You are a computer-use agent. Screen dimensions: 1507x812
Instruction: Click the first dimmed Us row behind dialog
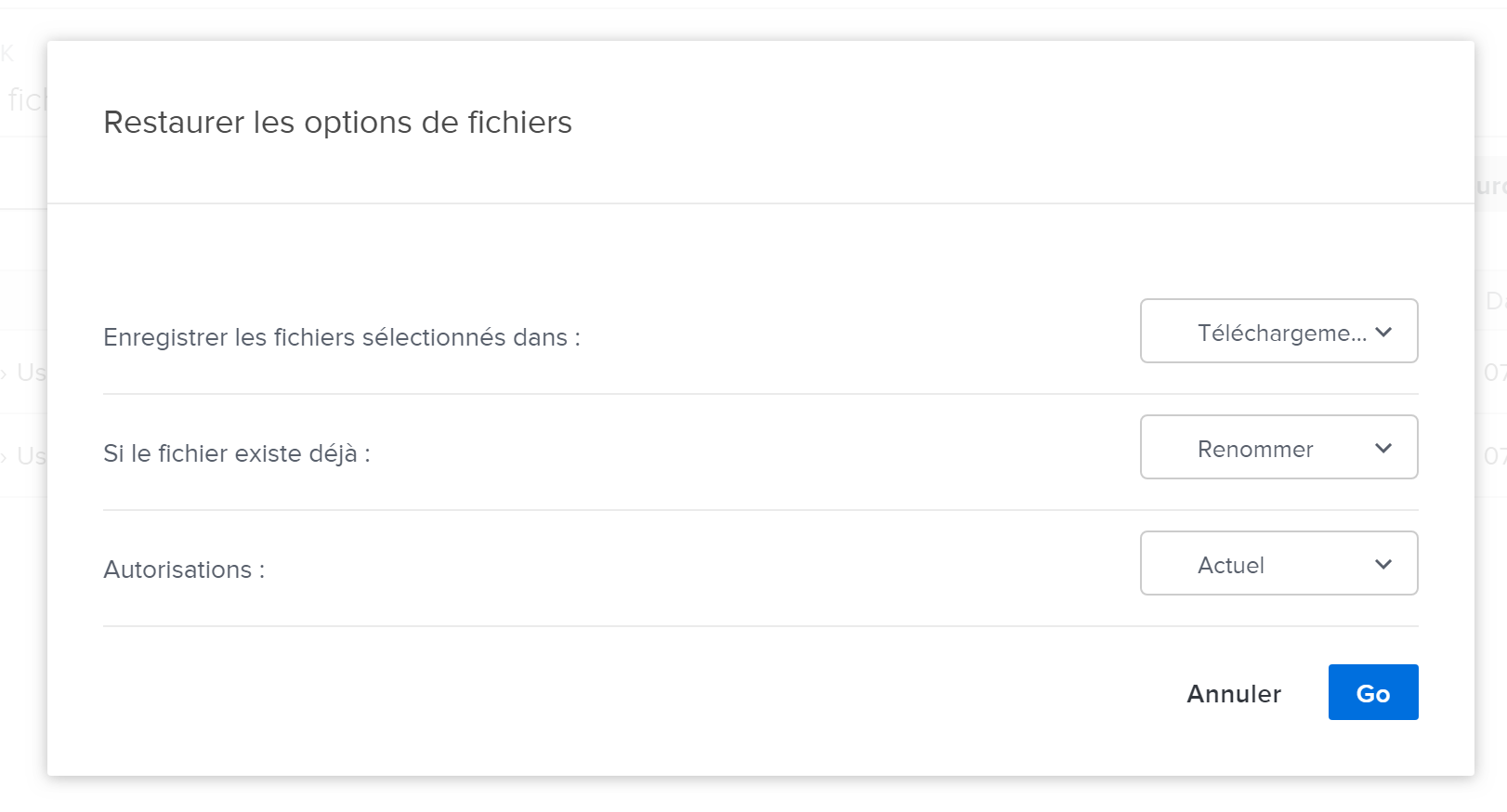(30, 373)
